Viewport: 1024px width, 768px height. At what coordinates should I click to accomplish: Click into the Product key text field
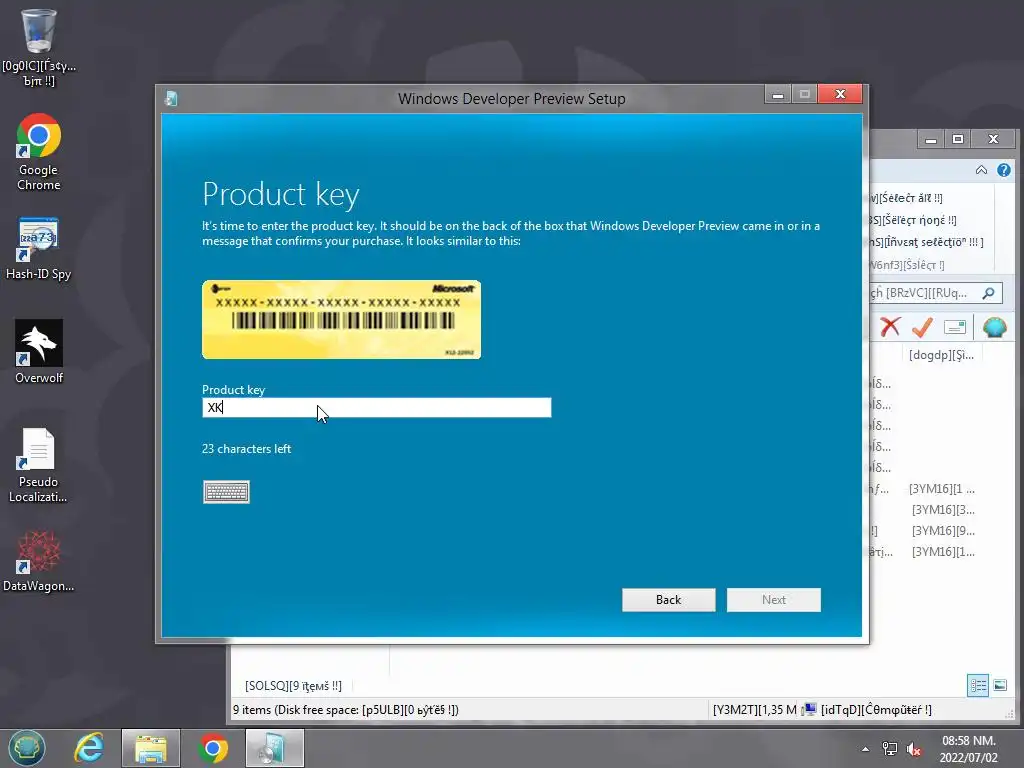pyautogui.click(x=376, y=408)
